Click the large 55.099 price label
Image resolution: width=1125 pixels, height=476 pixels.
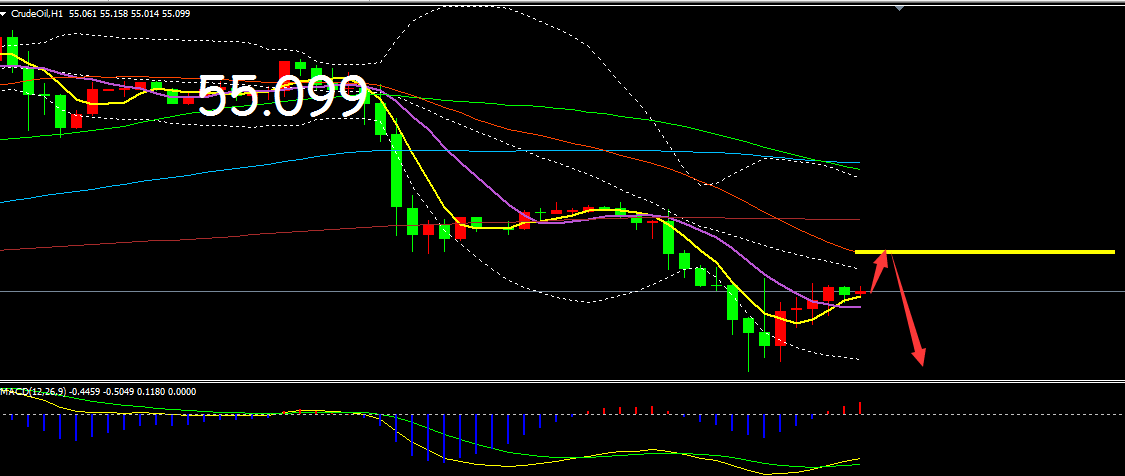click(x=282, y=97)
